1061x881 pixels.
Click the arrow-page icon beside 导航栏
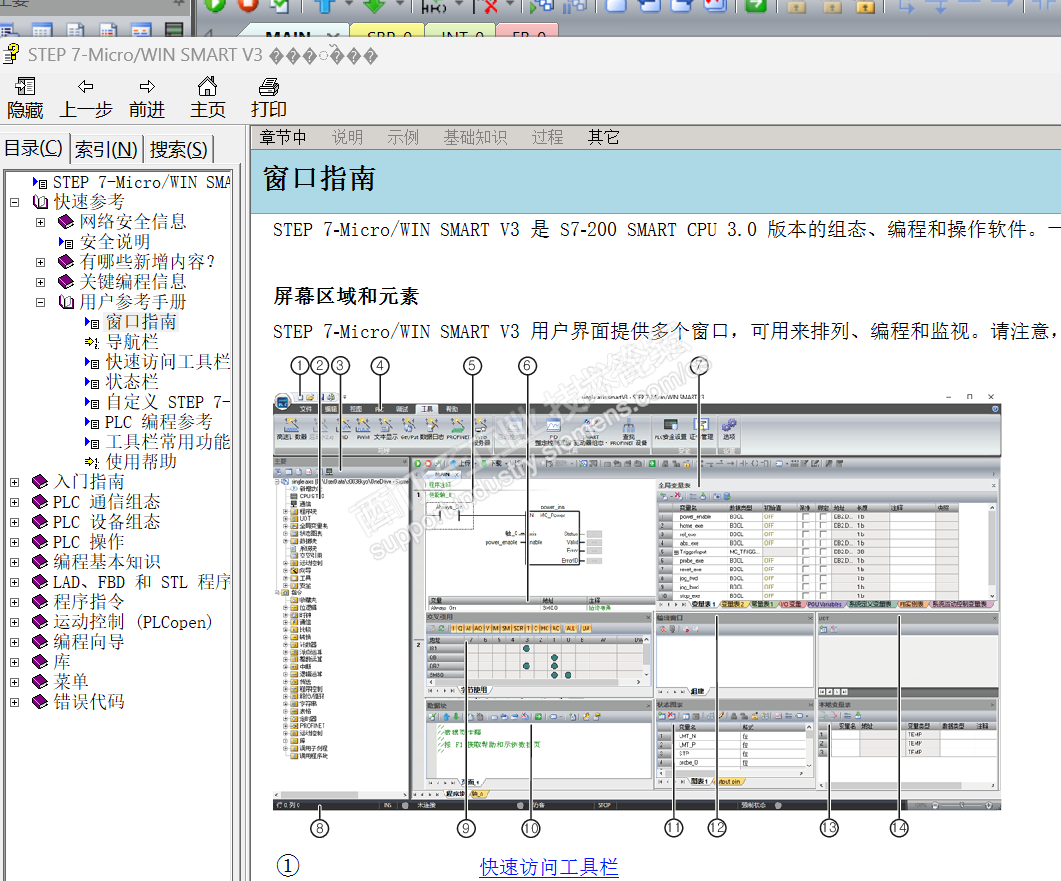92,342
